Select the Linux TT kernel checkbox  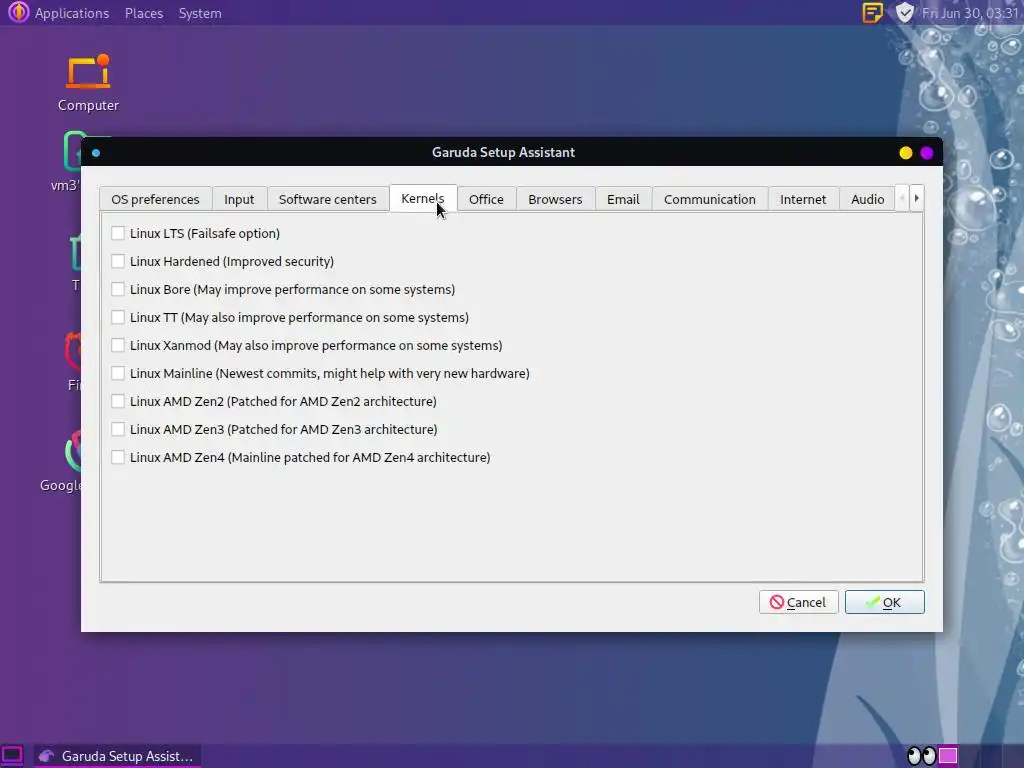118,317
